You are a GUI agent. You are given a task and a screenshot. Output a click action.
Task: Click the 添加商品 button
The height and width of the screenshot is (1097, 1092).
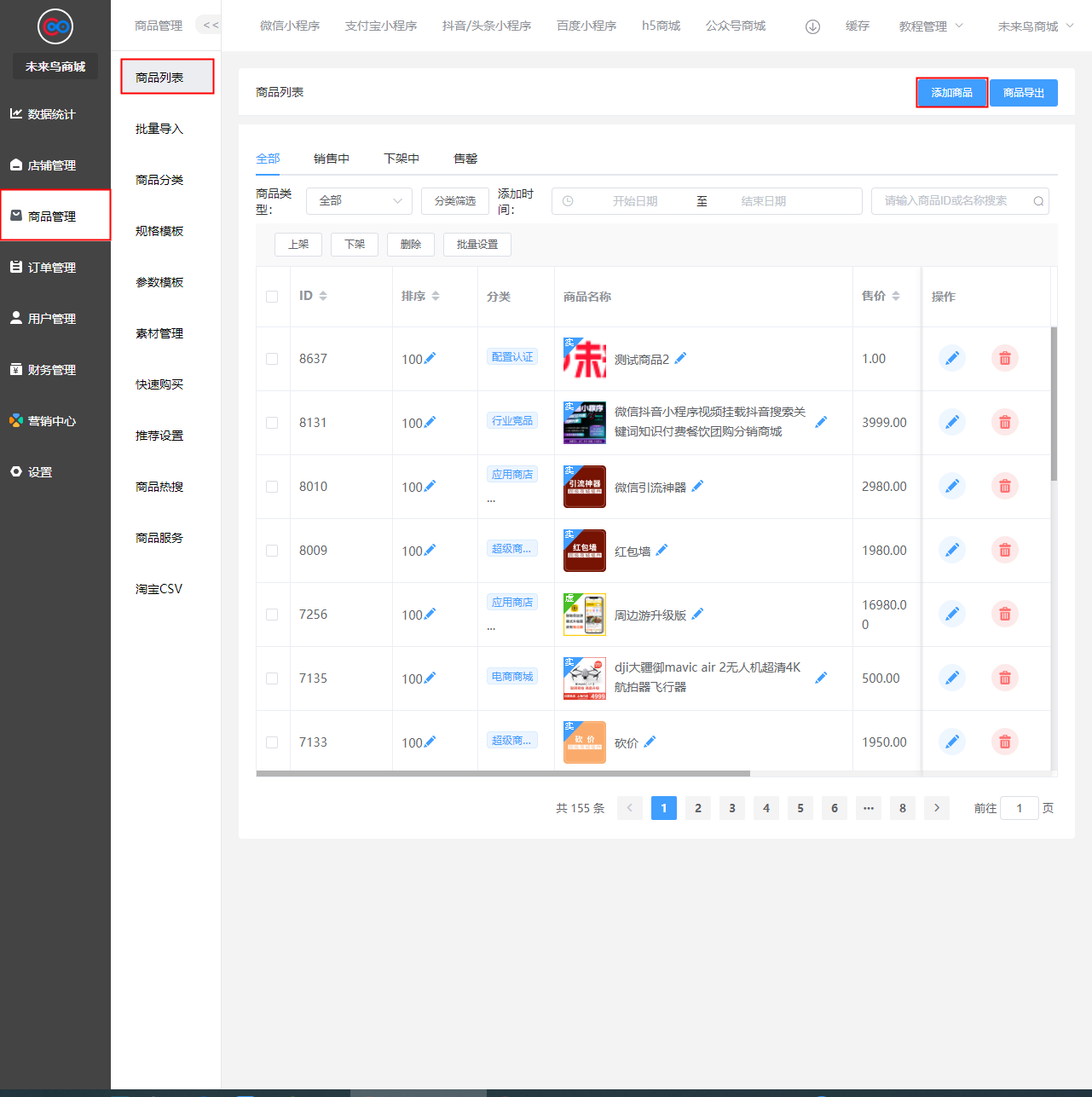tap(951, 93)
